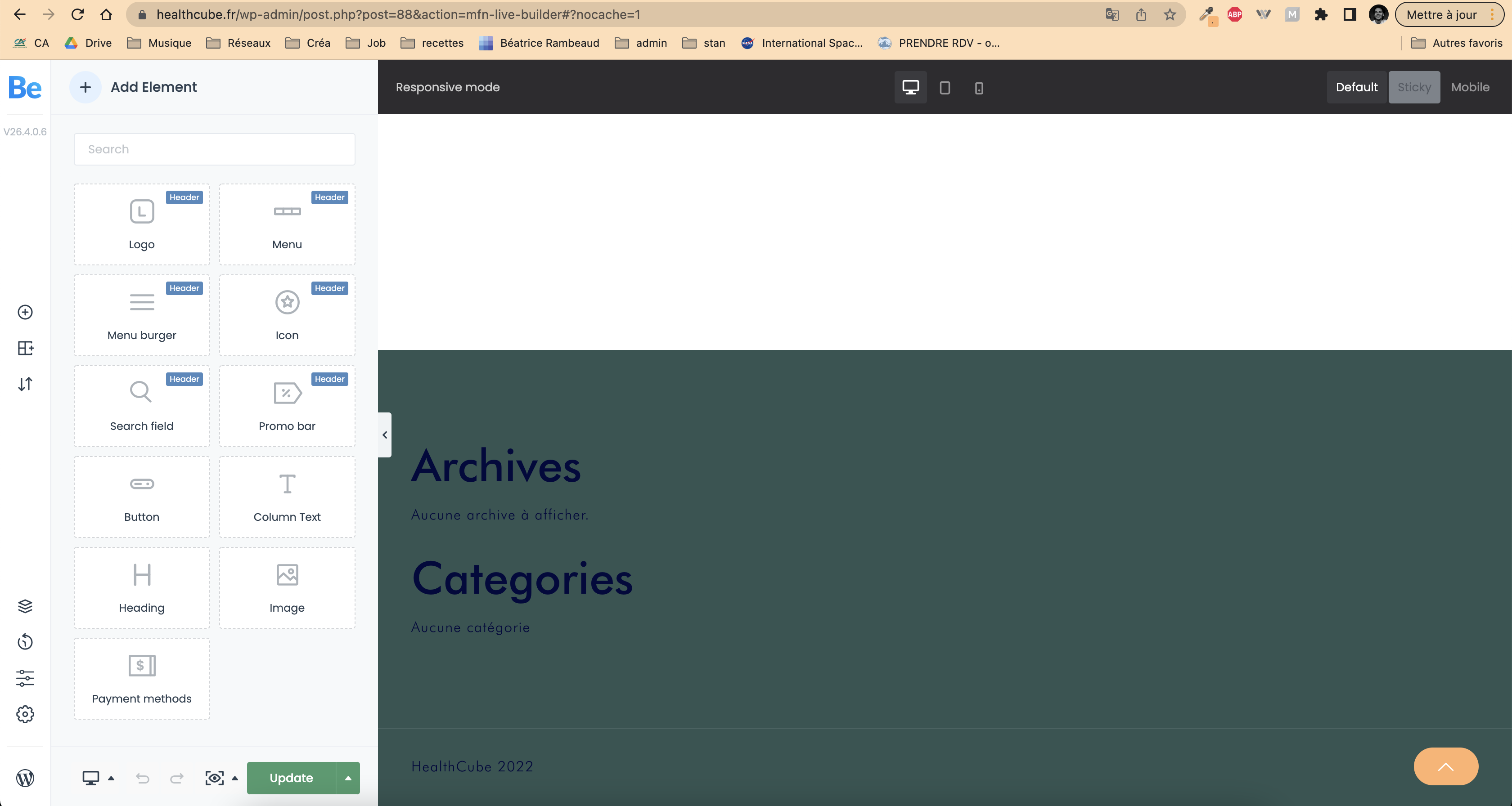Click the export/import arrows icon
Image resolution: width=1512 pixels, height=806 pixels.
point(25,384)
